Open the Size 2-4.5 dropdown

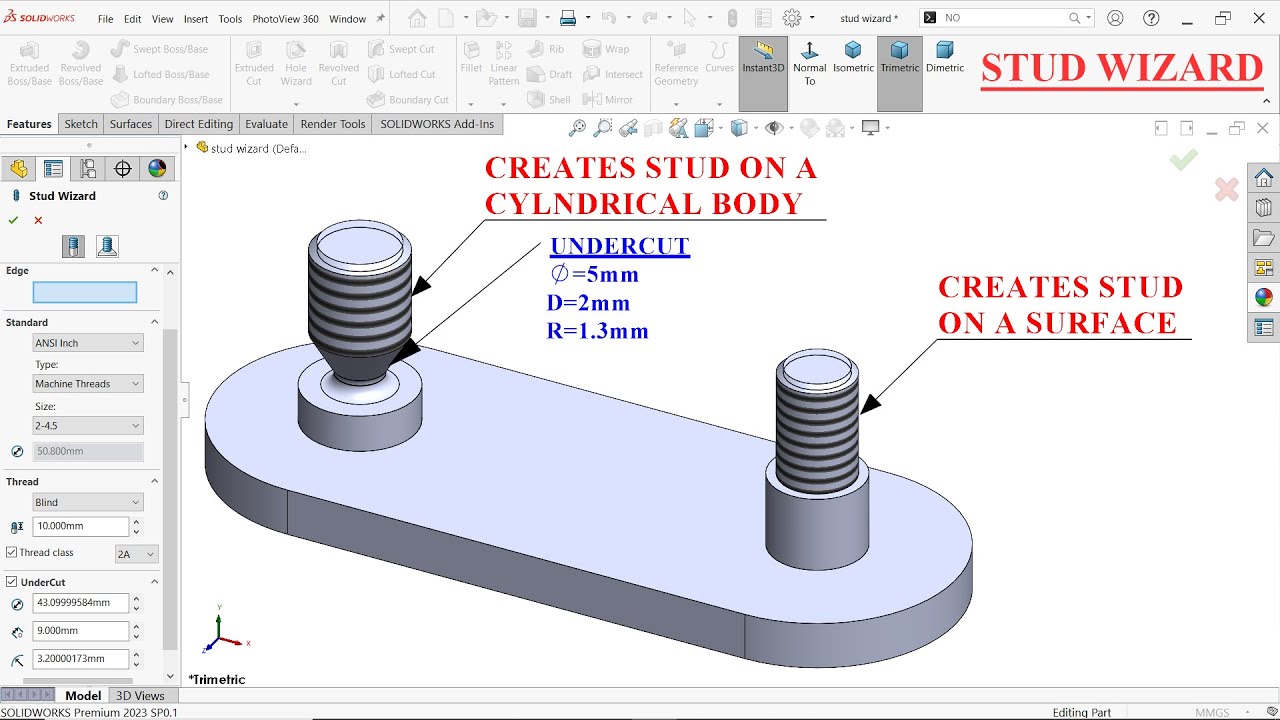88,426
